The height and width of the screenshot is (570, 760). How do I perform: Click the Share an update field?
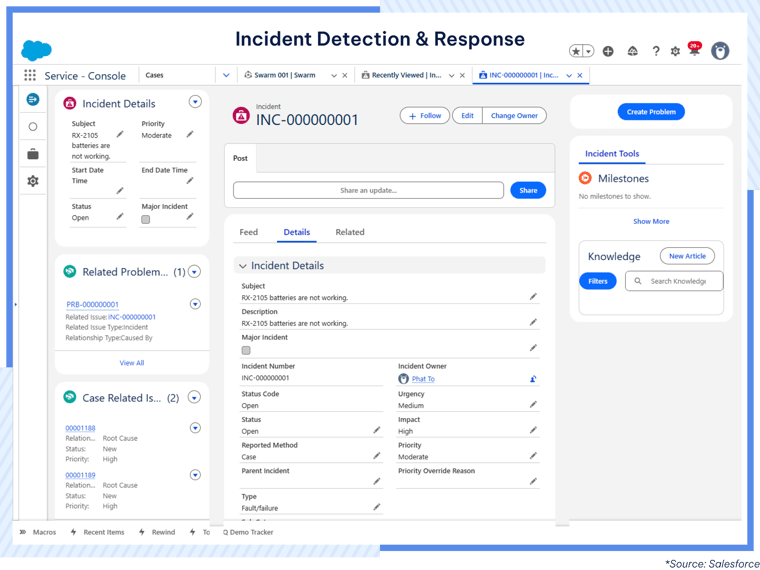368,190
